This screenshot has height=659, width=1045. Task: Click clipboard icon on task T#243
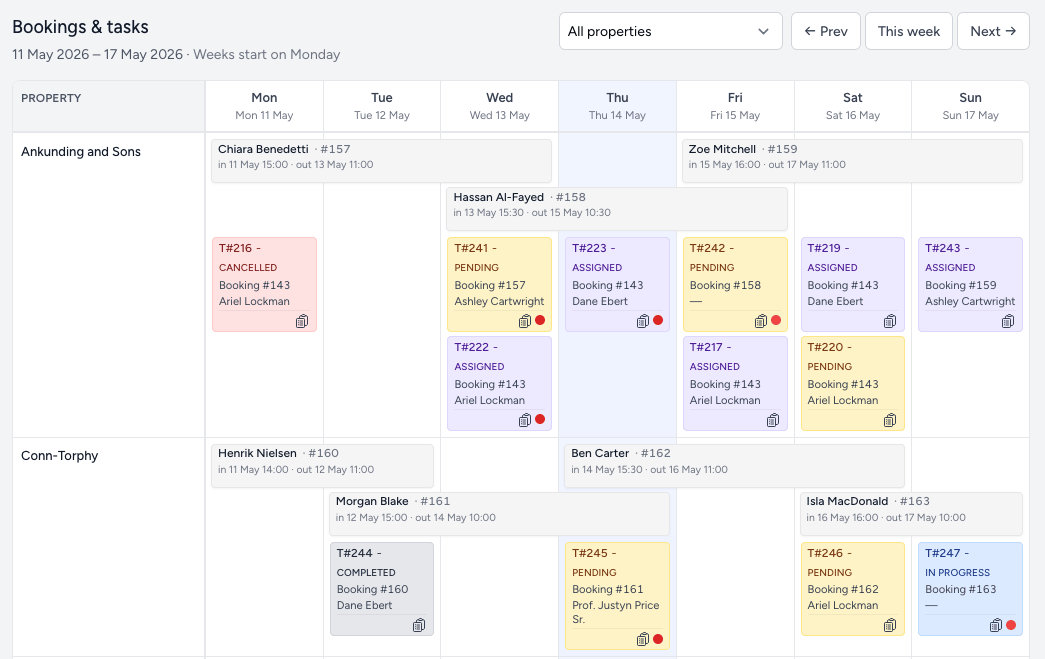(x=1008, y=321)
